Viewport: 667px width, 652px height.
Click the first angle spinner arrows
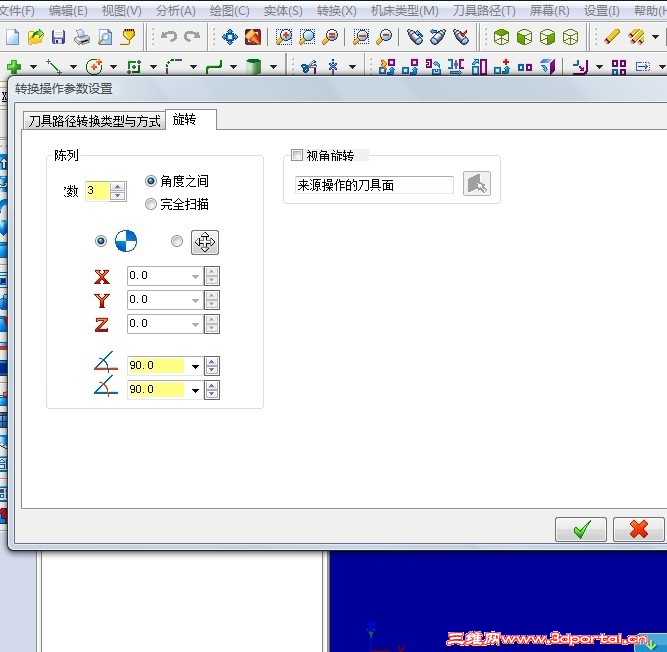(x=211, y=366)
